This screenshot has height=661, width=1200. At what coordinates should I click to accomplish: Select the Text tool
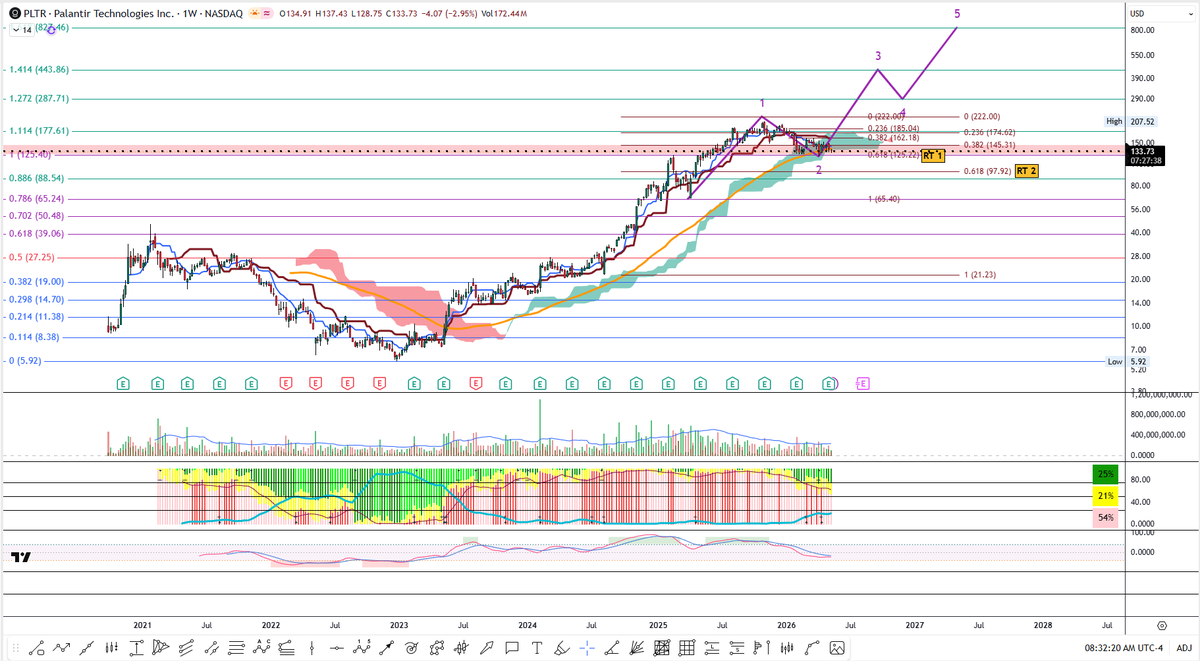tap(537, 648)
